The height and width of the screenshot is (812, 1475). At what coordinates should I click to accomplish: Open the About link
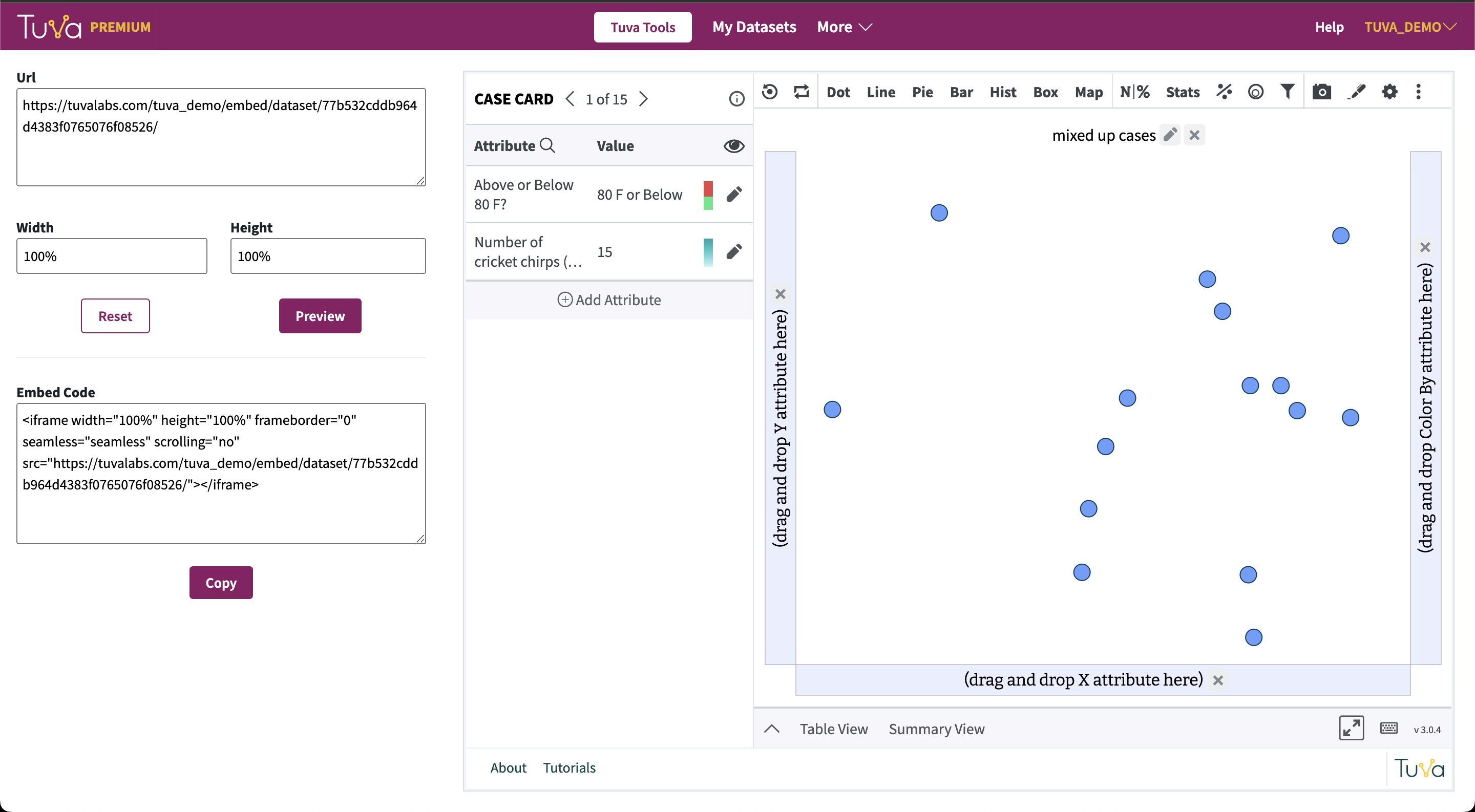pos(508,767)
